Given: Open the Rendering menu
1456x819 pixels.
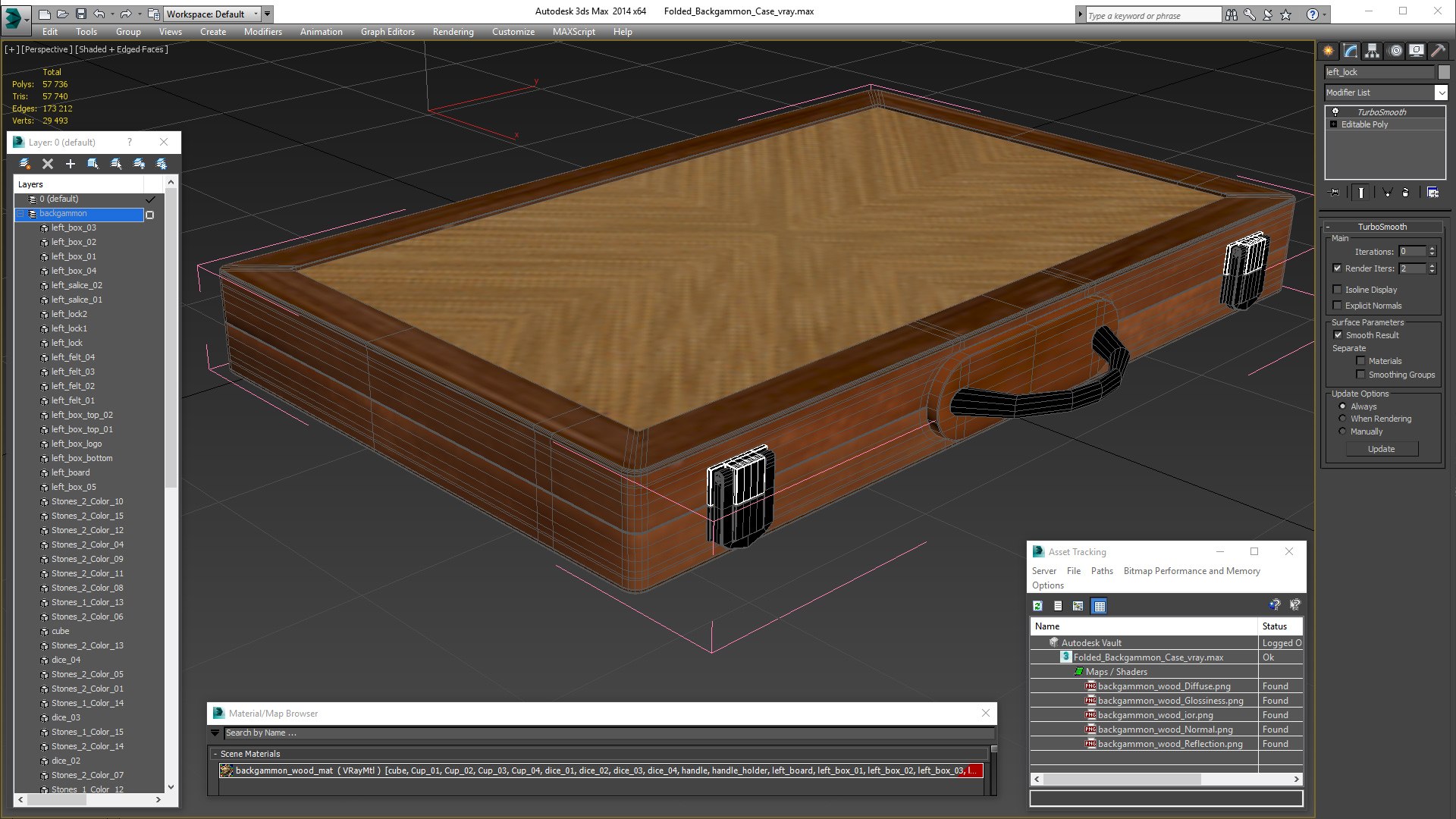Looking at the screenshot, I should [453, 32].
